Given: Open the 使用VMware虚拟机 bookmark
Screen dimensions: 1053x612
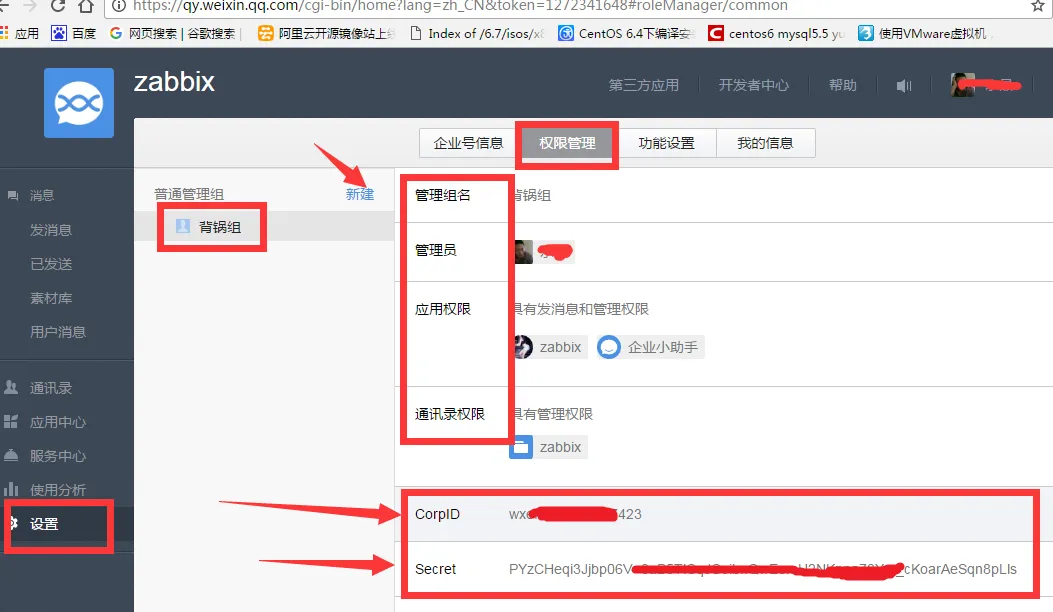Looking at the screenshot, I should (x=923, y=33).
